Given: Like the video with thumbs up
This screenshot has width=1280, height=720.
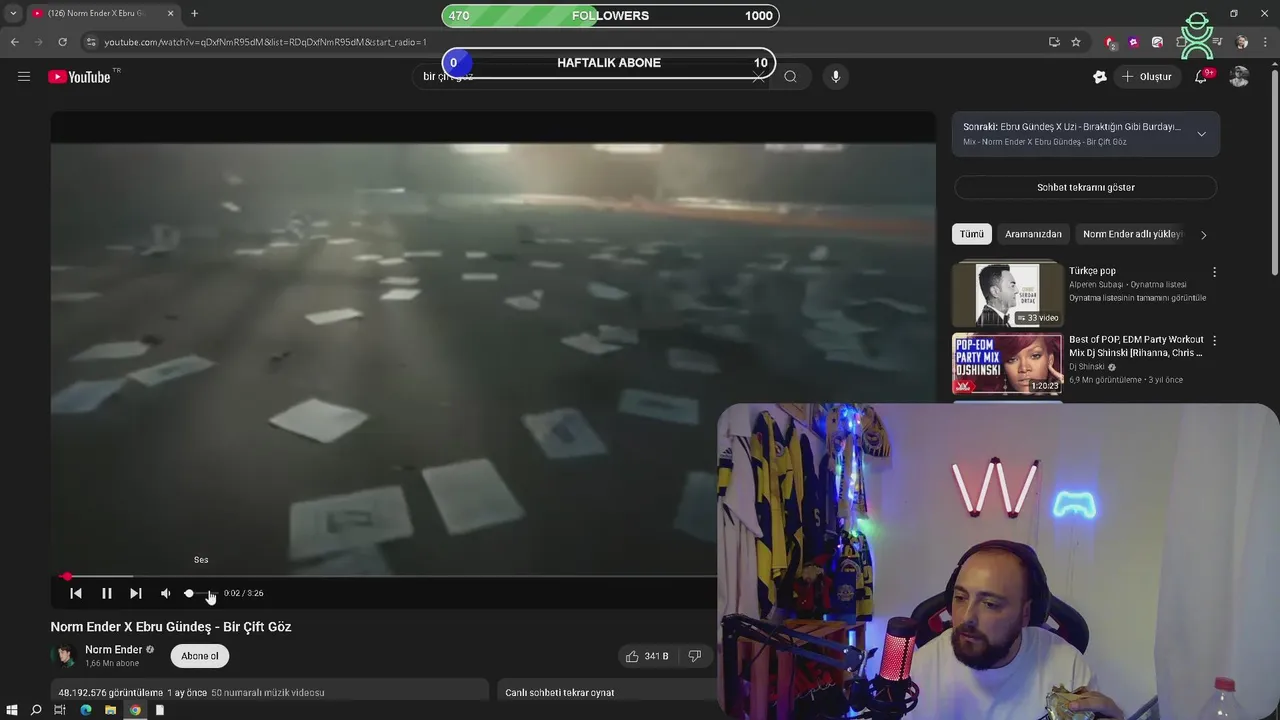Looking at the screenshot, I should coord(647,656).
